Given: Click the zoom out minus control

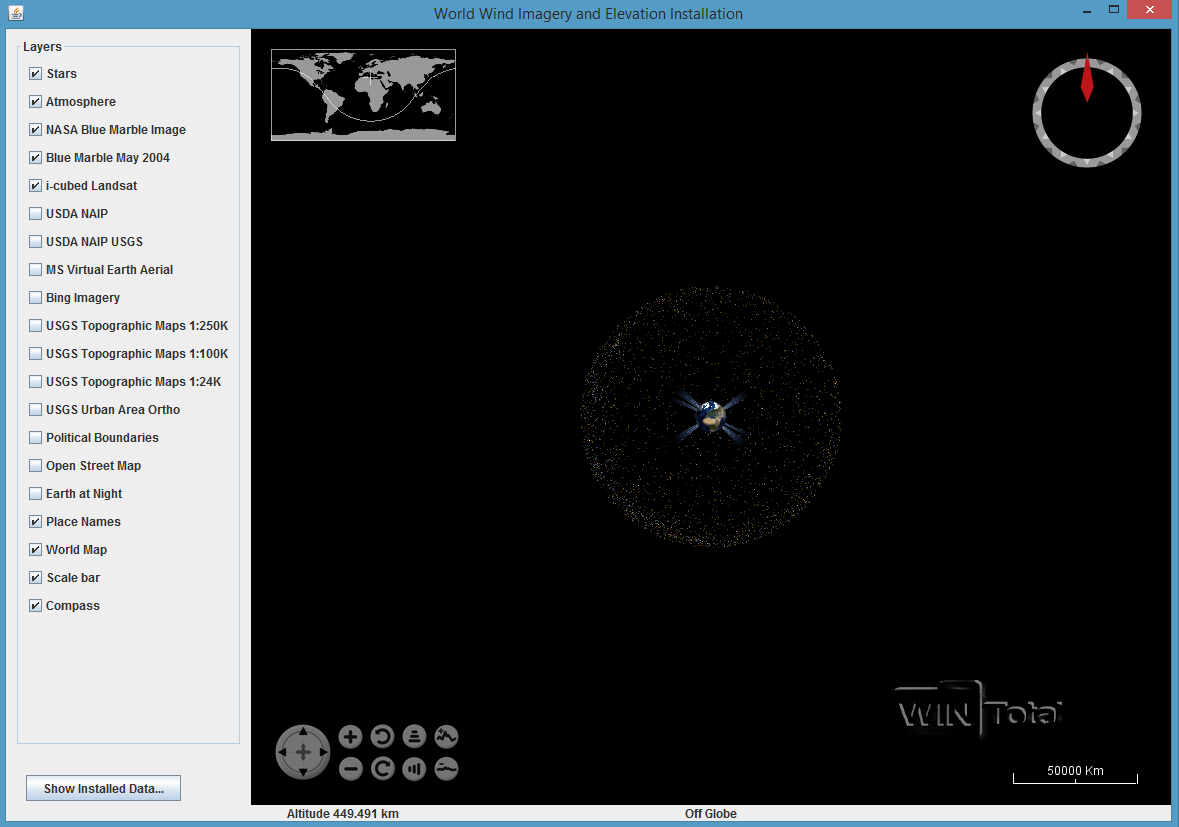Looking at the screenshot, I should pos(350,768).
